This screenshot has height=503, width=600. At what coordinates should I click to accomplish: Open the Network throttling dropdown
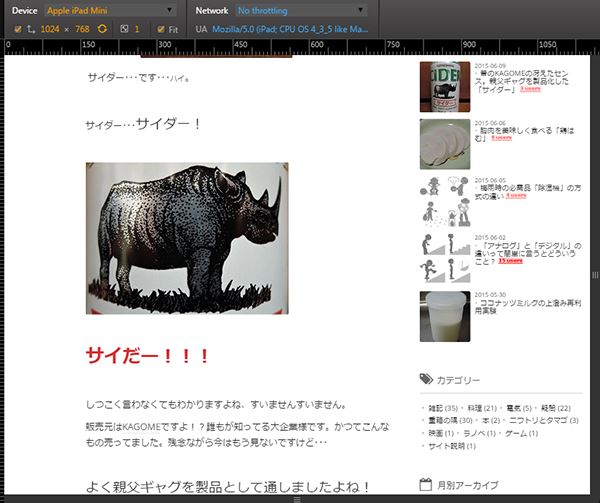click(301, 10)
